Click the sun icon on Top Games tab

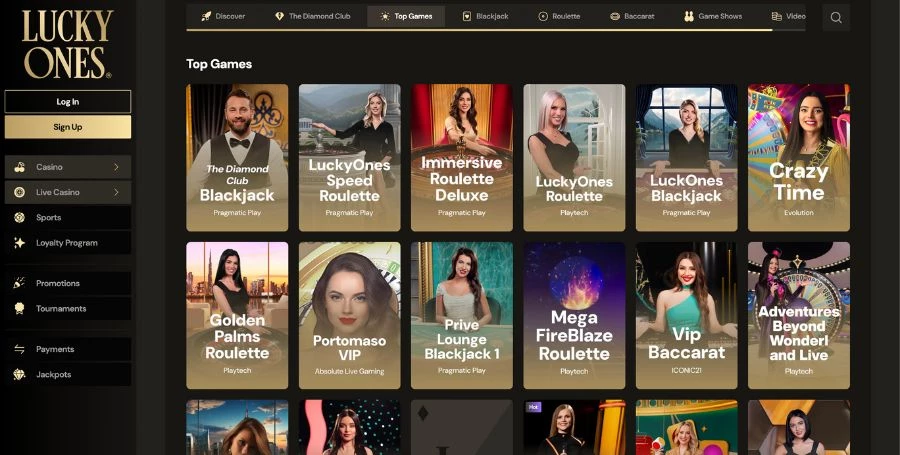(385, 16)
